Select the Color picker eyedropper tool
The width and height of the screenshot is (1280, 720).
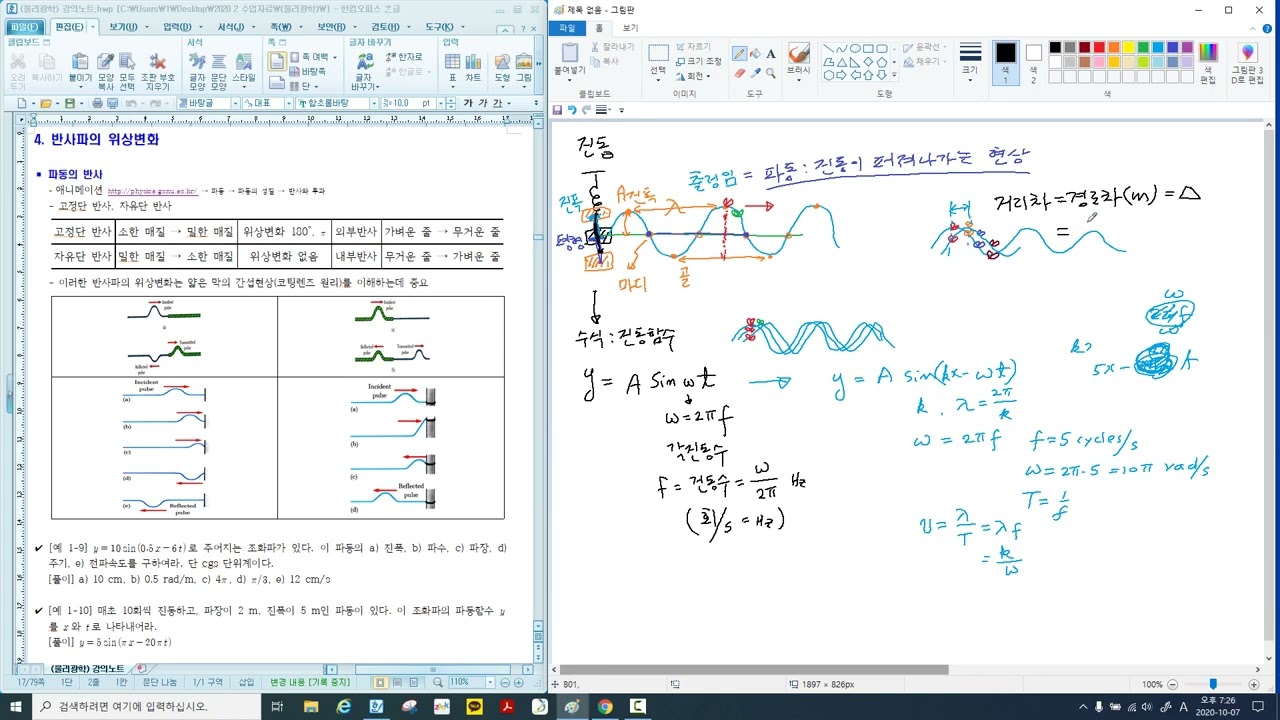point(755,72)
